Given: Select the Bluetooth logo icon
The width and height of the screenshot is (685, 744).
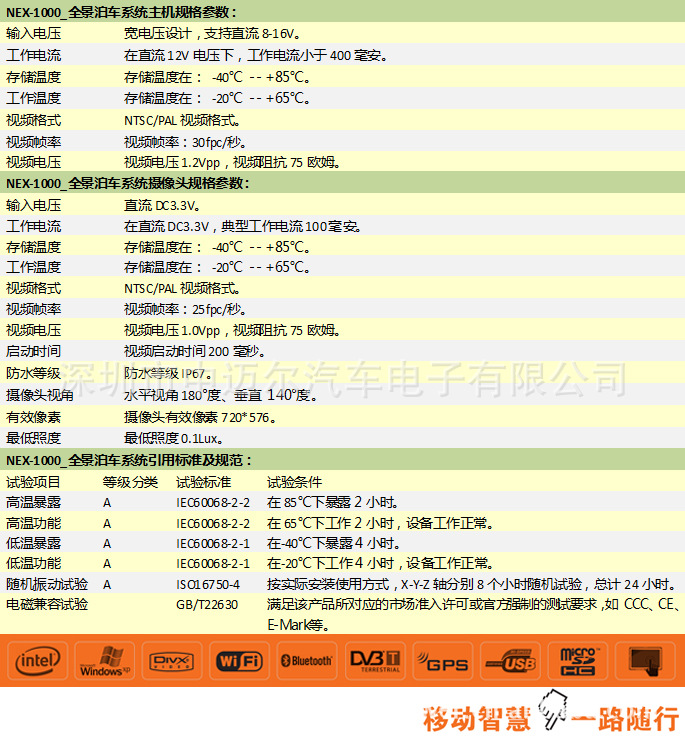Looking at the screenshot, I should [307, 660].
